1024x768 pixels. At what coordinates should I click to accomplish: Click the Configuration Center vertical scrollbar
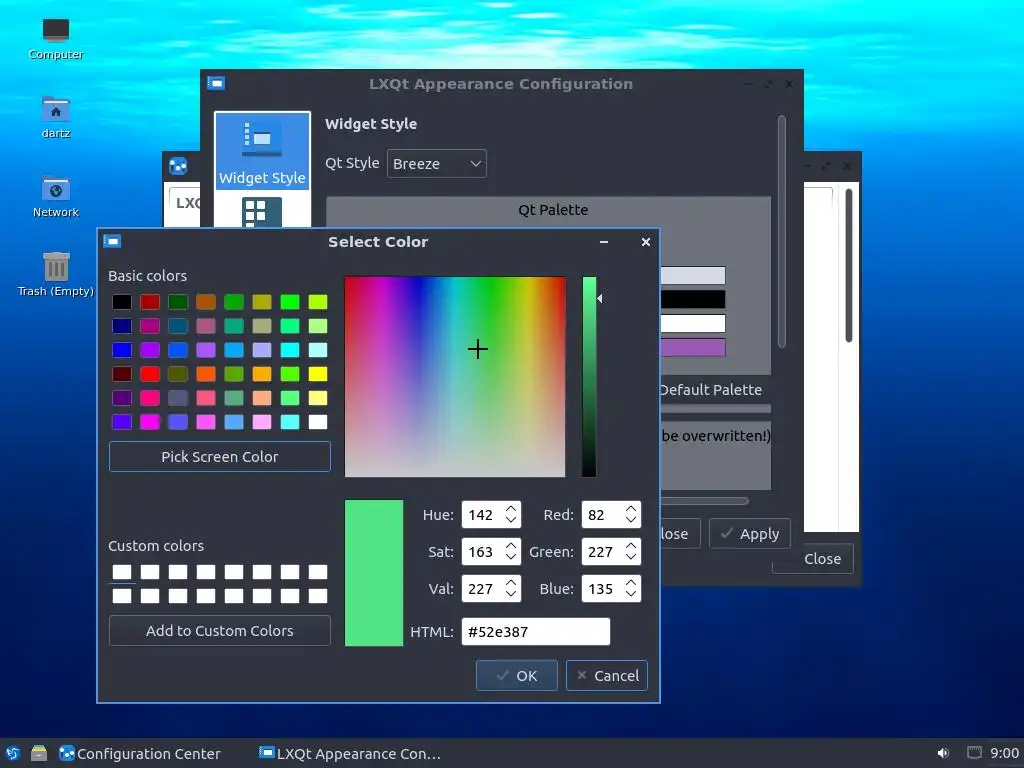click(x=849, y=264)
